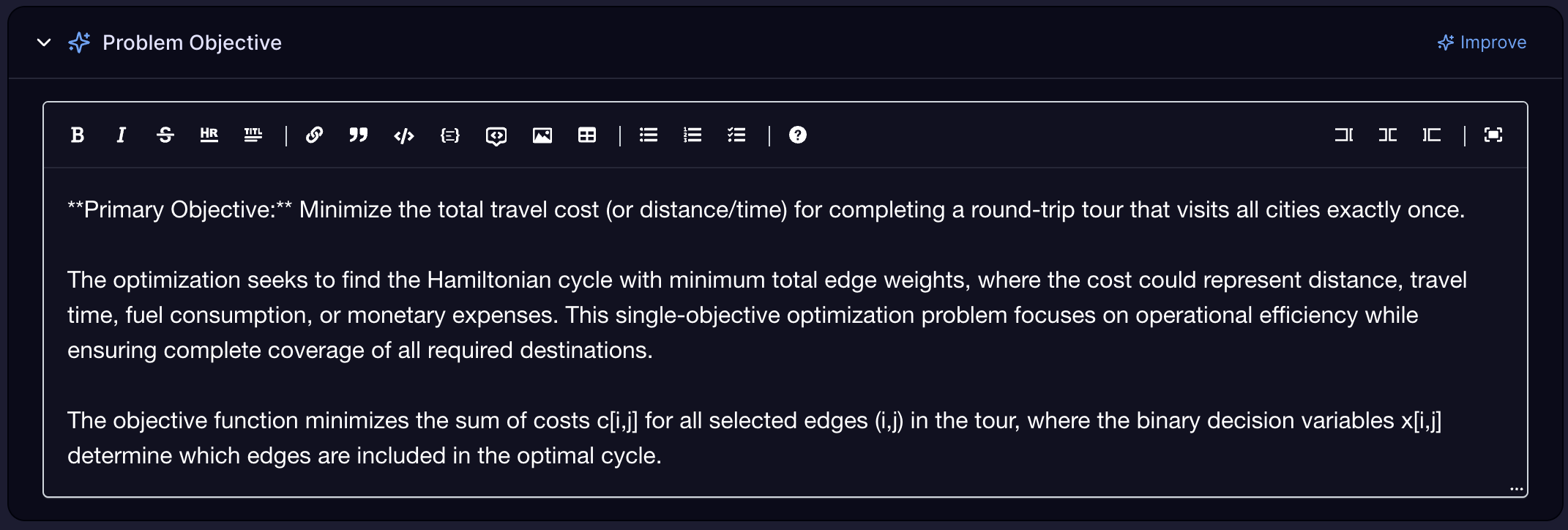Insert a table

point(587,135)
